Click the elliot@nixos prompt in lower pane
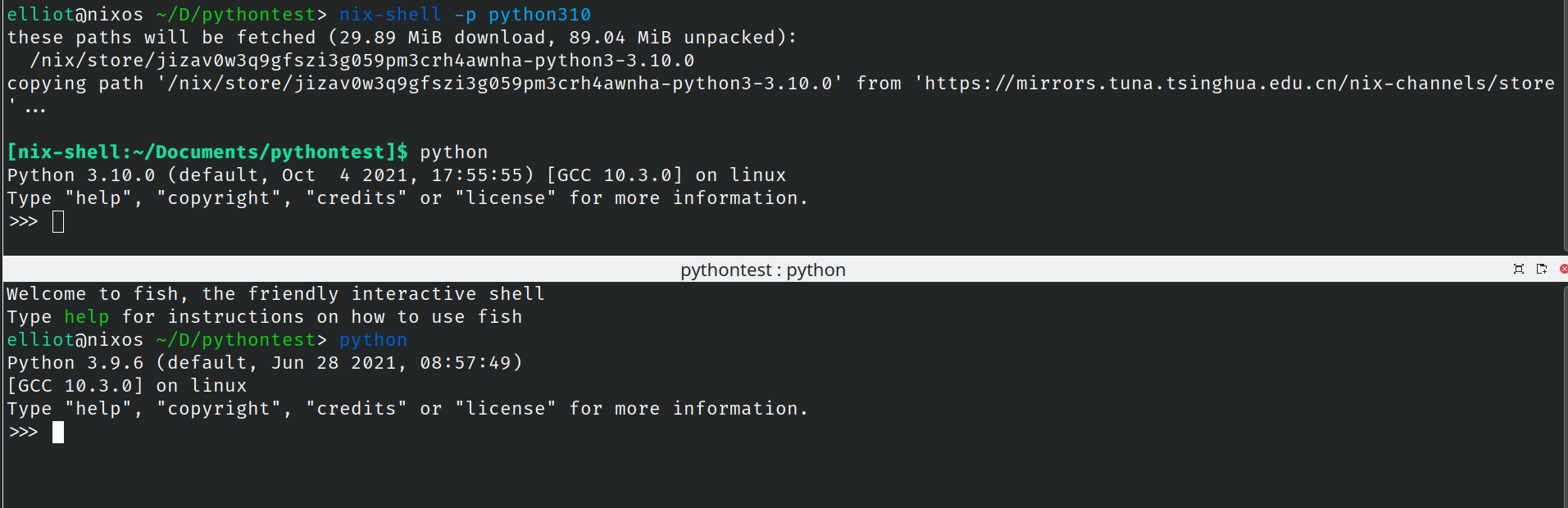Viewport: 1568px width, 508px height. (x=75, y=340)
